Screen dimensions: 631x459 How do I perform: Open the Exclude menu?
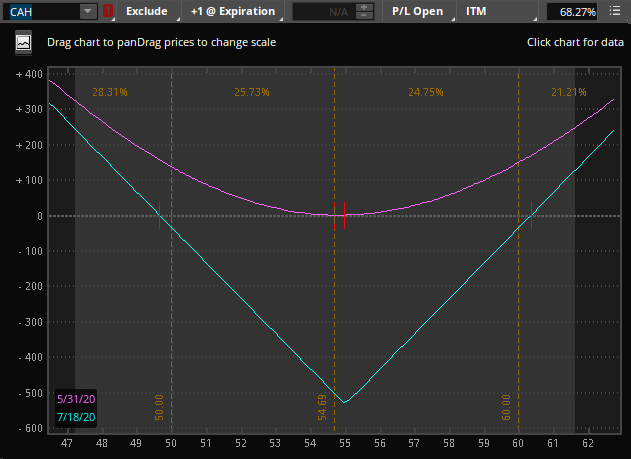pos(146,12)
